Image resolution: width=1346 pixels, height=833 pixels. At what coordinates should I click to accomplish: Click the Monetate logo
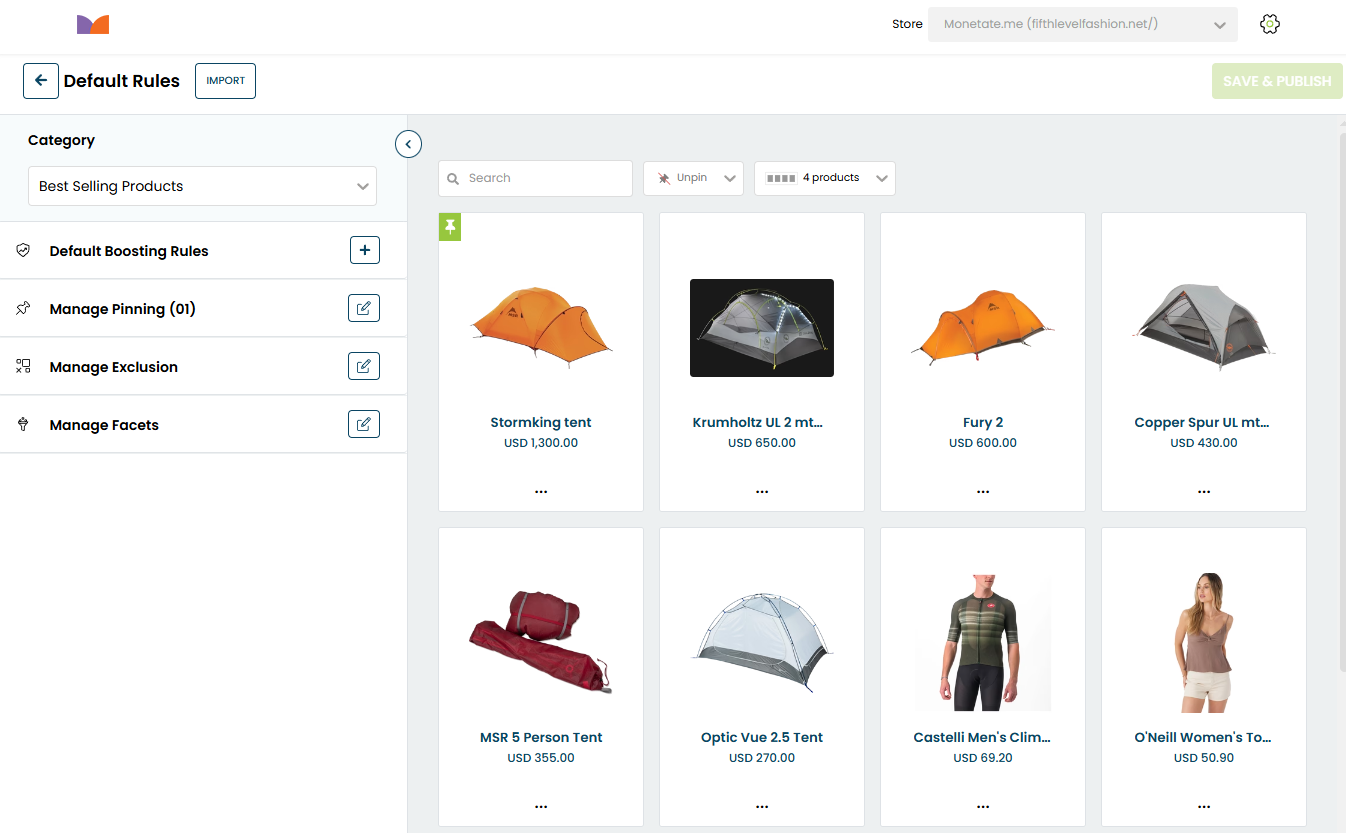pyautogui.click(x=93, y=25)
